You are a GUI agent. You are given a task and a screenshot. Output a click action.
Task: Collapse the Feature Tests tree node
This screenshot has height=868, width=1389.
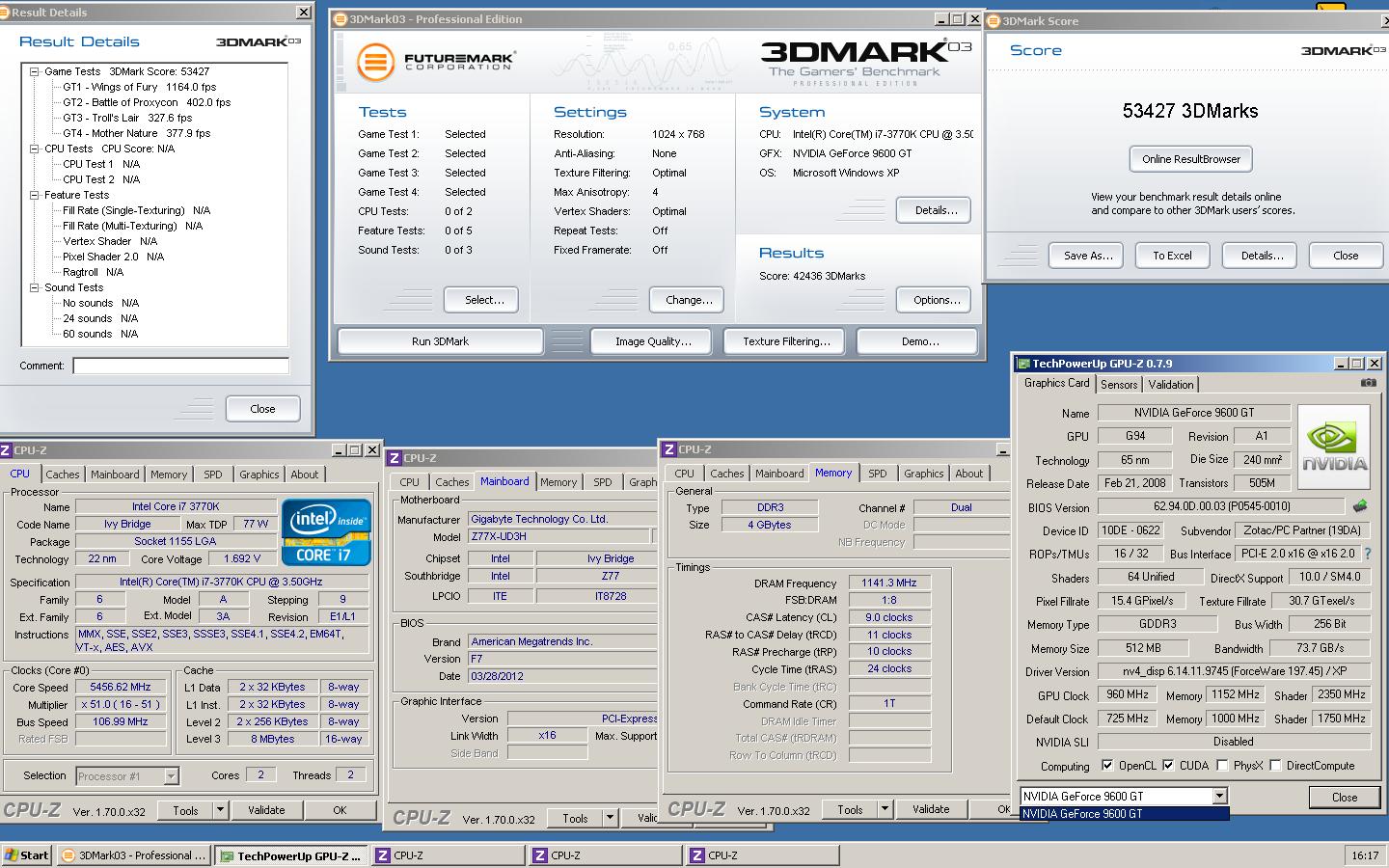(35, 195)
